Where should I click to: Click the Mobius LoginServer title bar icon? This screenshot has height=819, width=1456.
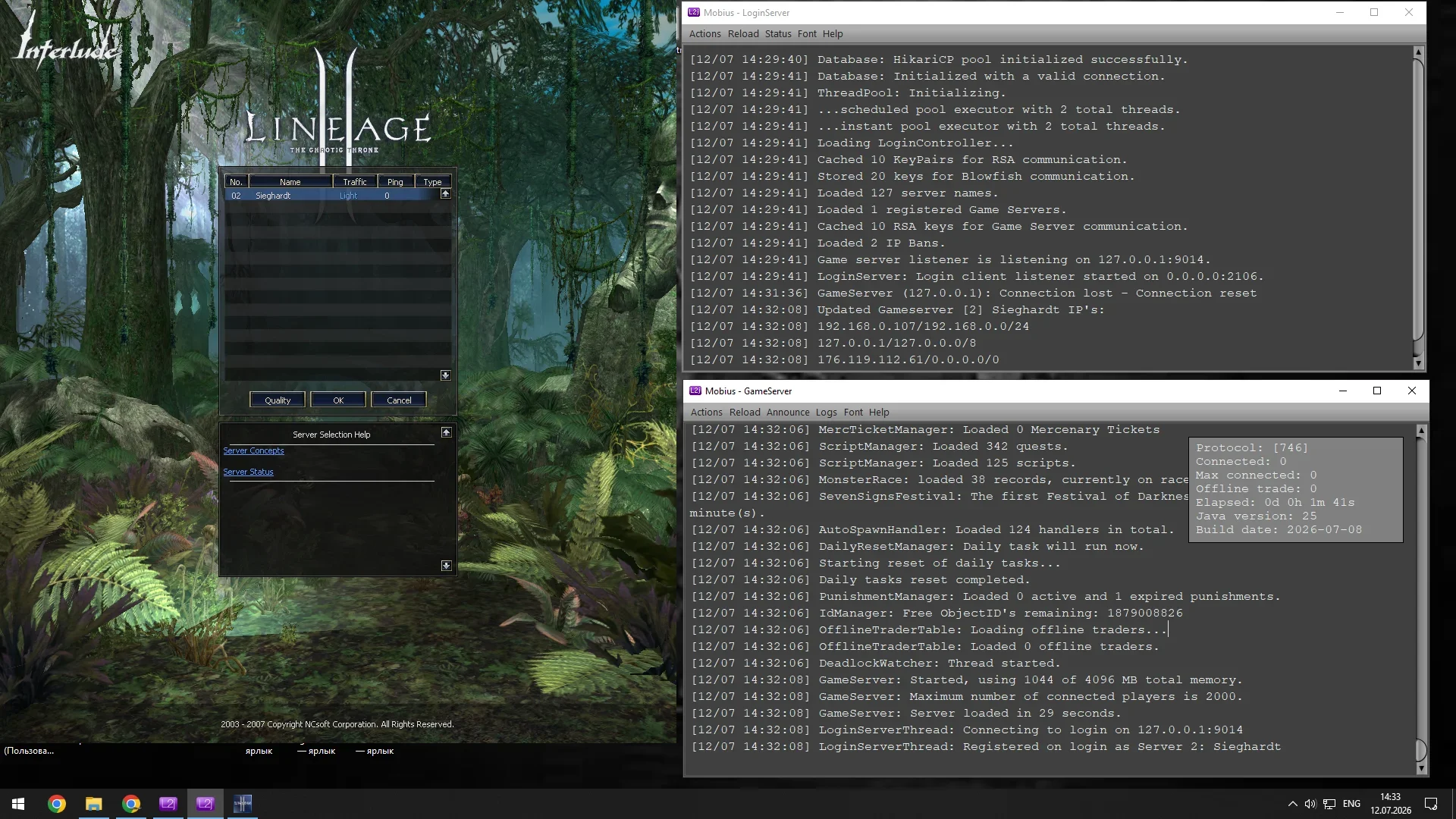pyautogui.click(x=694, y=13)
